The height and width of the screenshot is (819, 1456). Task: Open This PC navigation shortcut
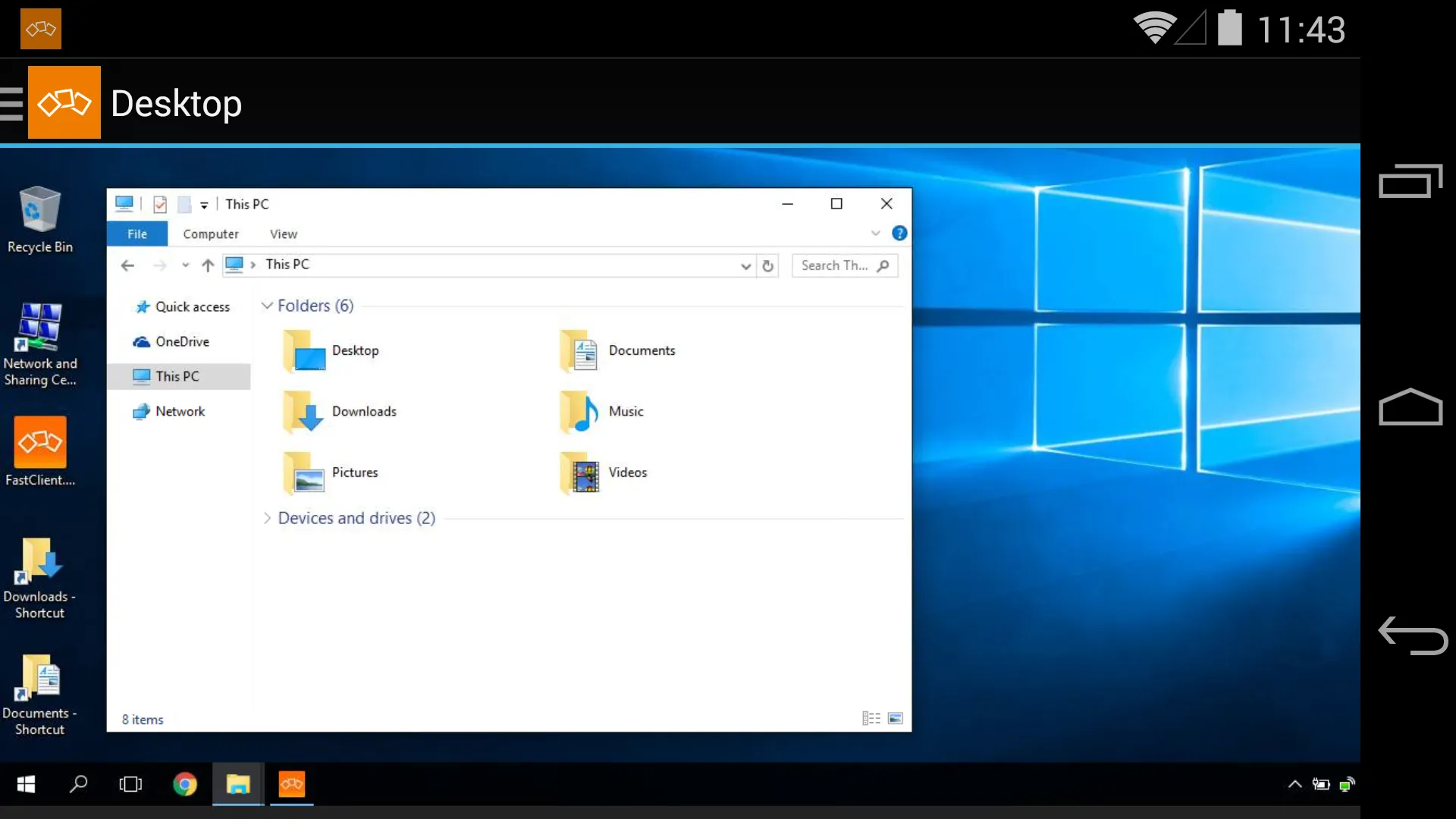pyautogui.click(x=177, y=376)
